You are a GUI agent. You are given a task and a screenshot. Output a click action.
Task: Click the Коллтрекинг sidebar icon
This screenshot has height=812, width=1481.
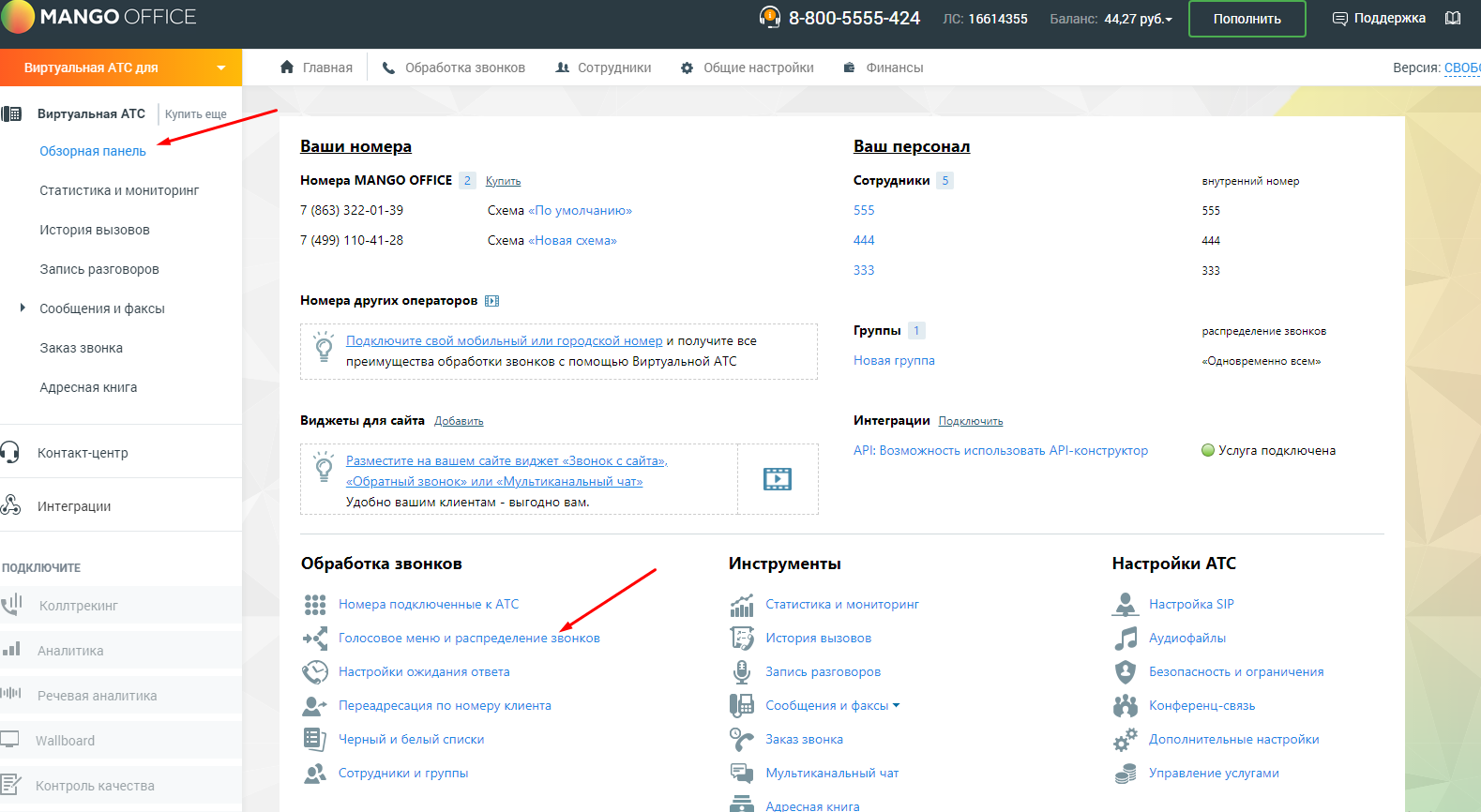tap(11, 605)
